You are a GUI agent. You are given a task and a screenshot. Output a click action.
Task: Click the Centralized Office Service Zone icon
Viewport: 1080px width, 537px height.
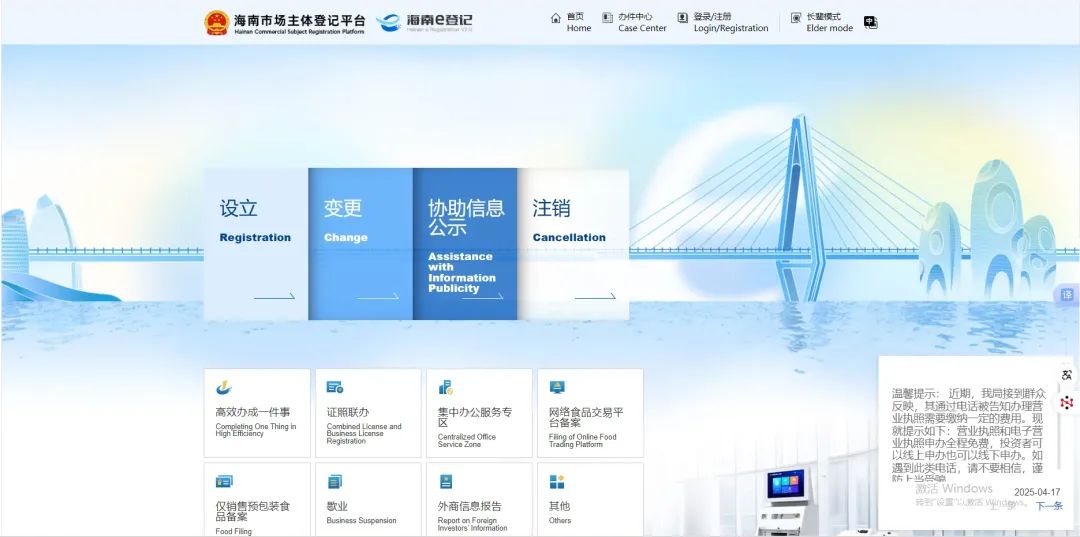coord(446,387)
